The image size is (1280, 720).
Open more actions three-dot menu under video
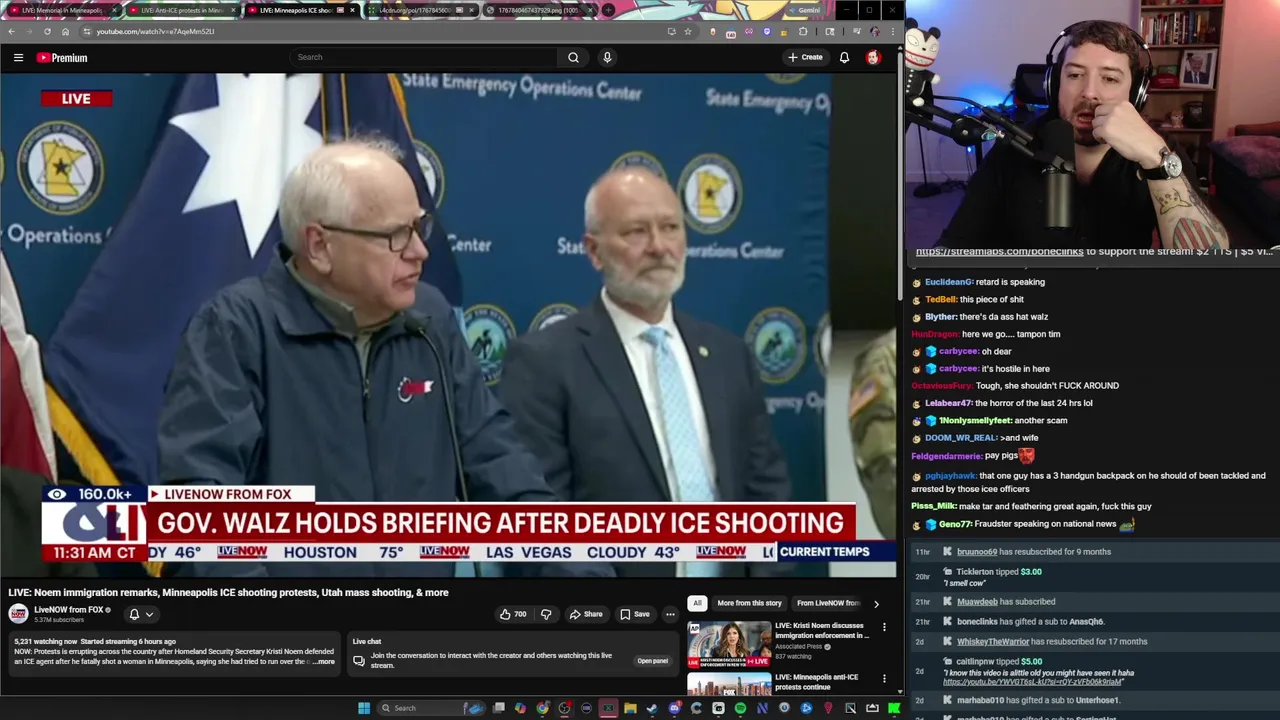[670, 614]
